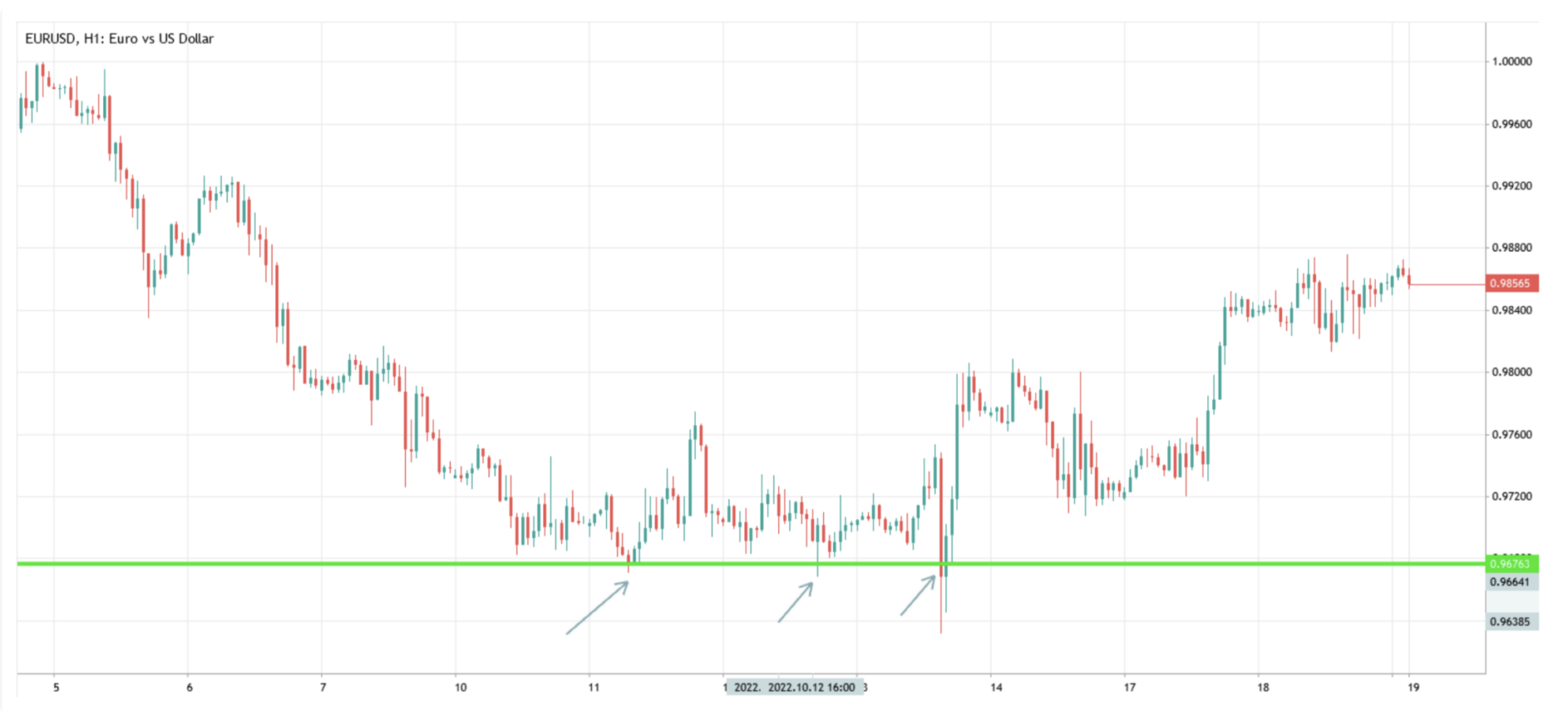Click the 1.00000 price axis label

click(x=1511, y=61)
